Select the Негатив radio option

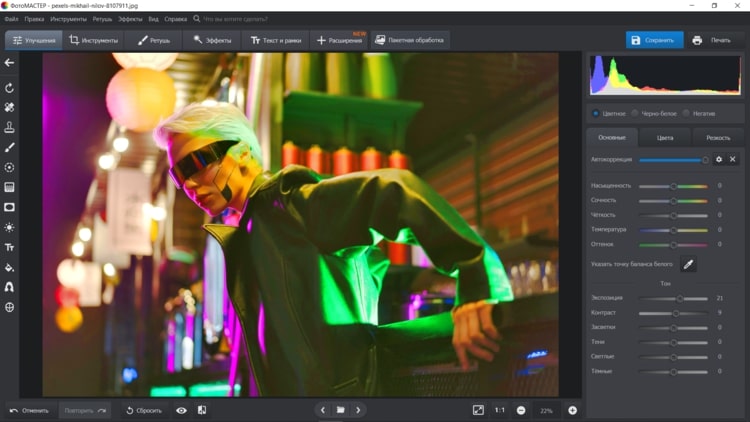coord(686,113)
